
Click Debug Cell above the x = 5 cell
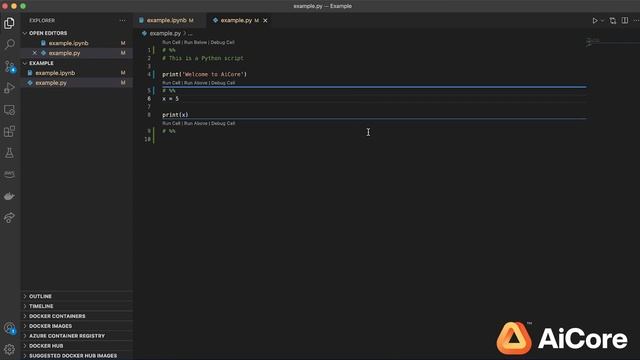(223, 83)
